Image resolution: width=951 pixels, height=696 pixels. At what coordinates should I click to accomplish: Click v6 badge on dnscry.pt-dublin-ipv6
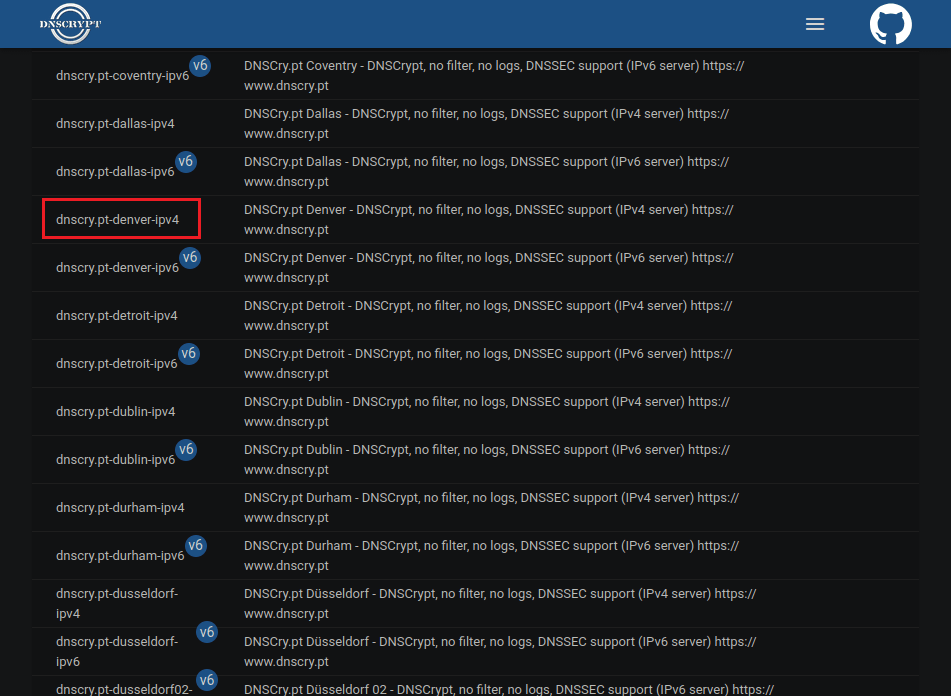[186, 449]
